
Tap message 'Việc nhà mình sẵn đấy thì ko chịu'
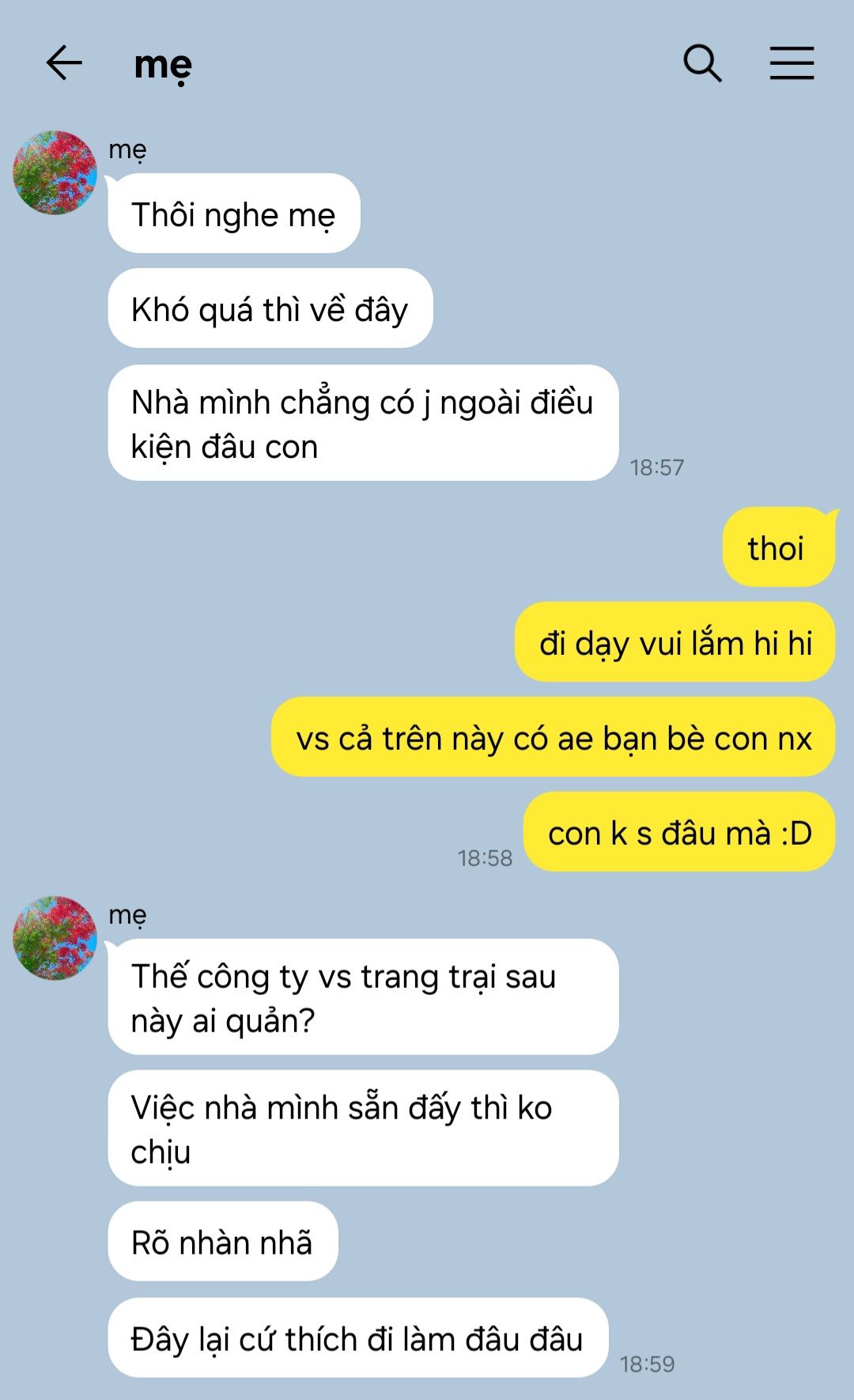coord(363,1129)
